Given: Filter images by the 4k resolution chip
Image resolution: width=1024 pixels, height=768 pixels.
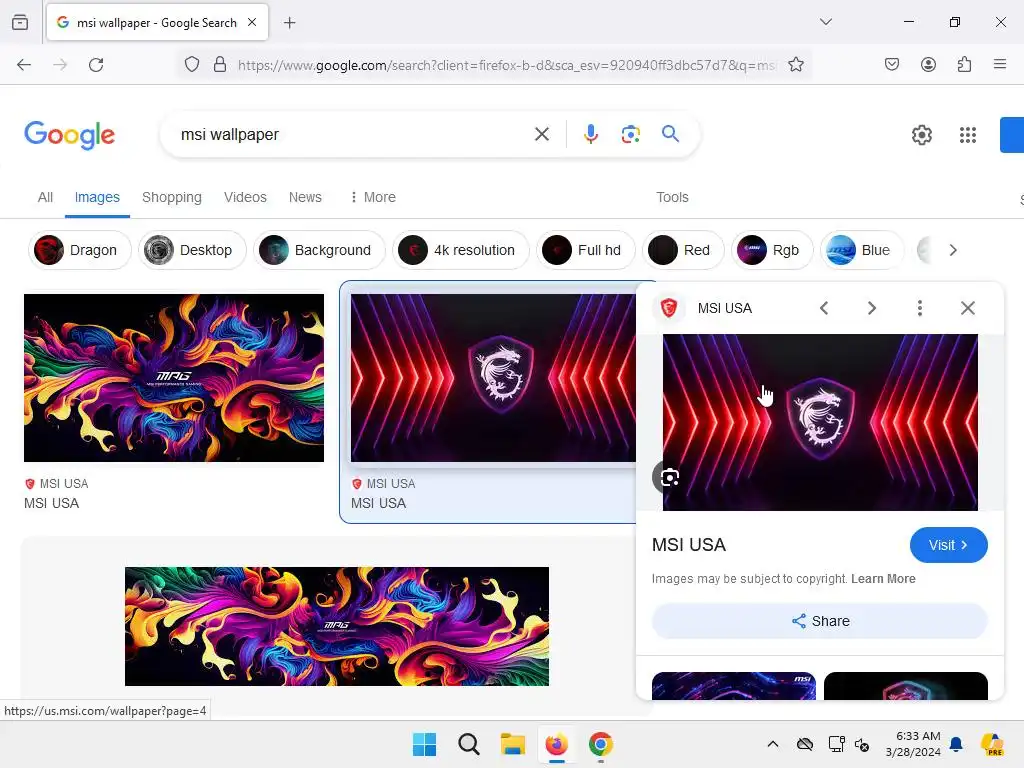Looking at the screenshot, I should [x=460, y=250].
